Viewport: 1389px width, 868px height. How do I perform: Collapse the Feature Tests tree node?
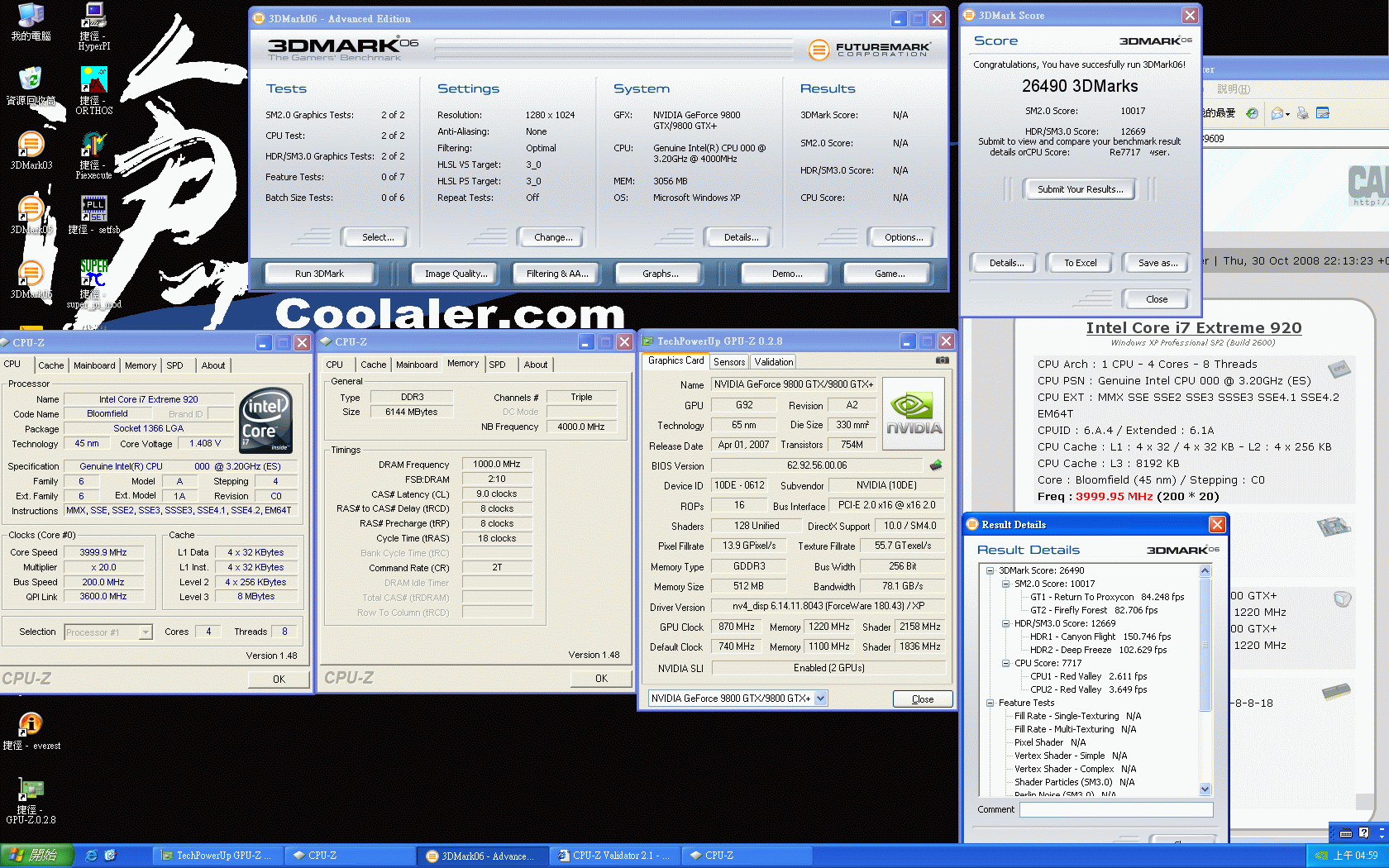990,703
